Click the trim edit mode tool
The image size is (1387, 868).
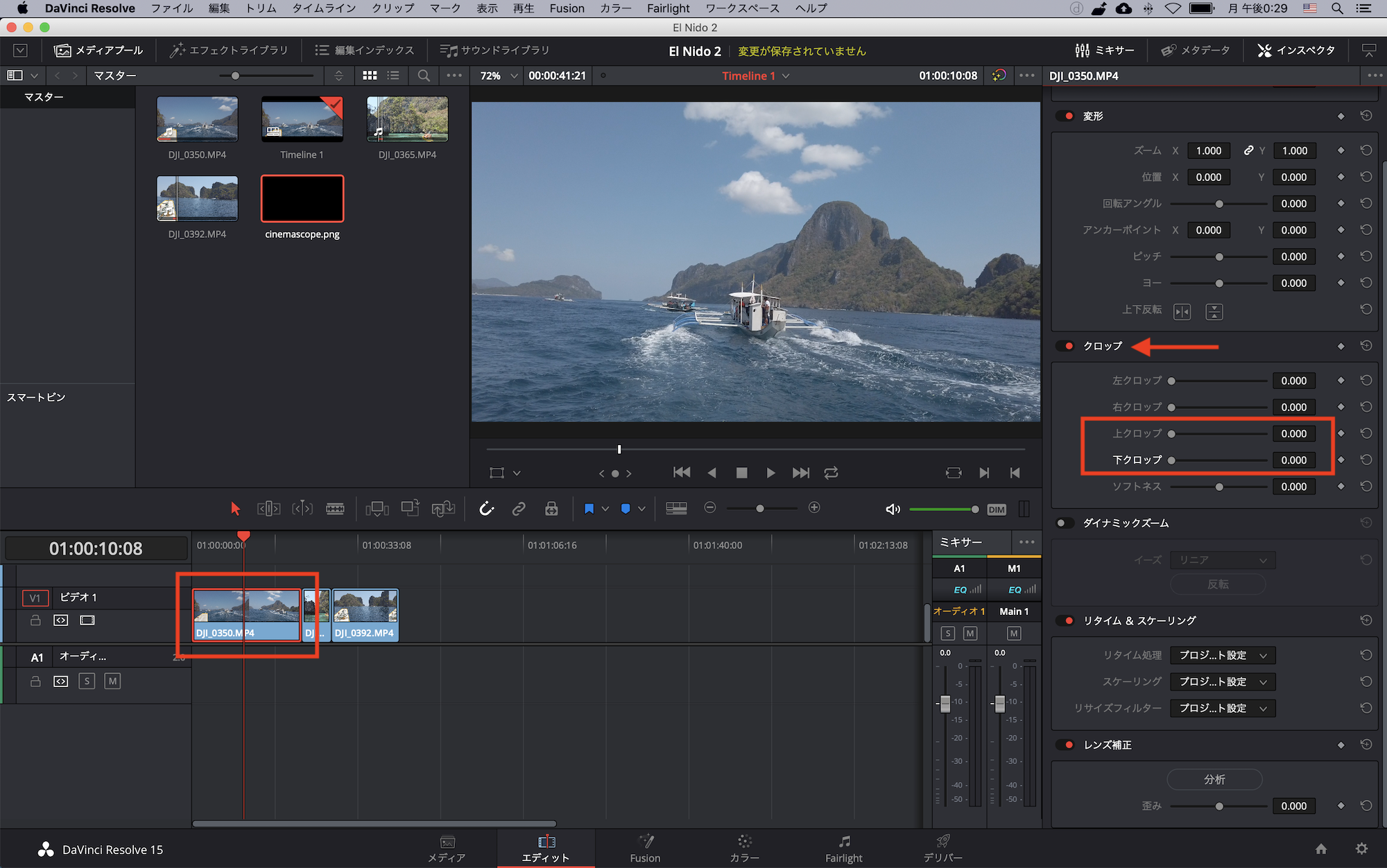point(268,509)
